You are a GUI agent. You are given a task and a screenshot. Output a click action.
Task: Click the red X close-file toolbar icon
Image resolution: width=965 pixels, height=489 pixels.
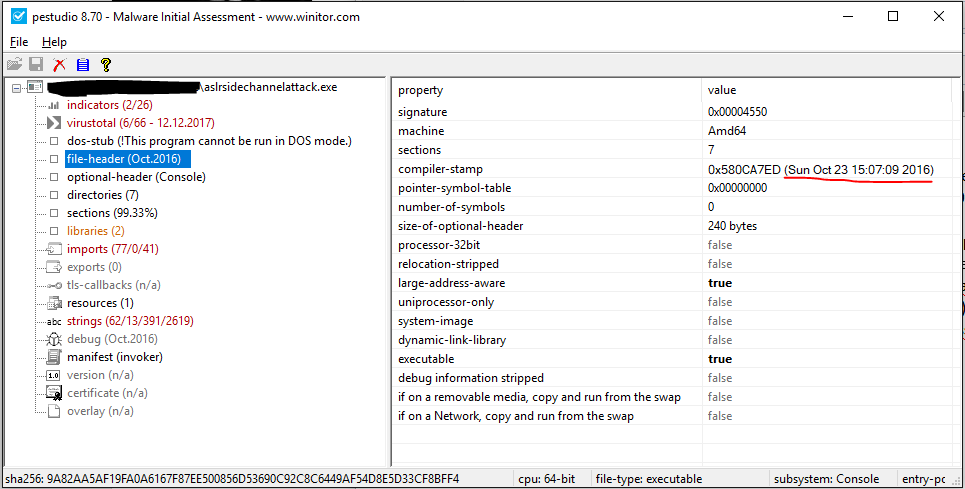click(59, 65)
